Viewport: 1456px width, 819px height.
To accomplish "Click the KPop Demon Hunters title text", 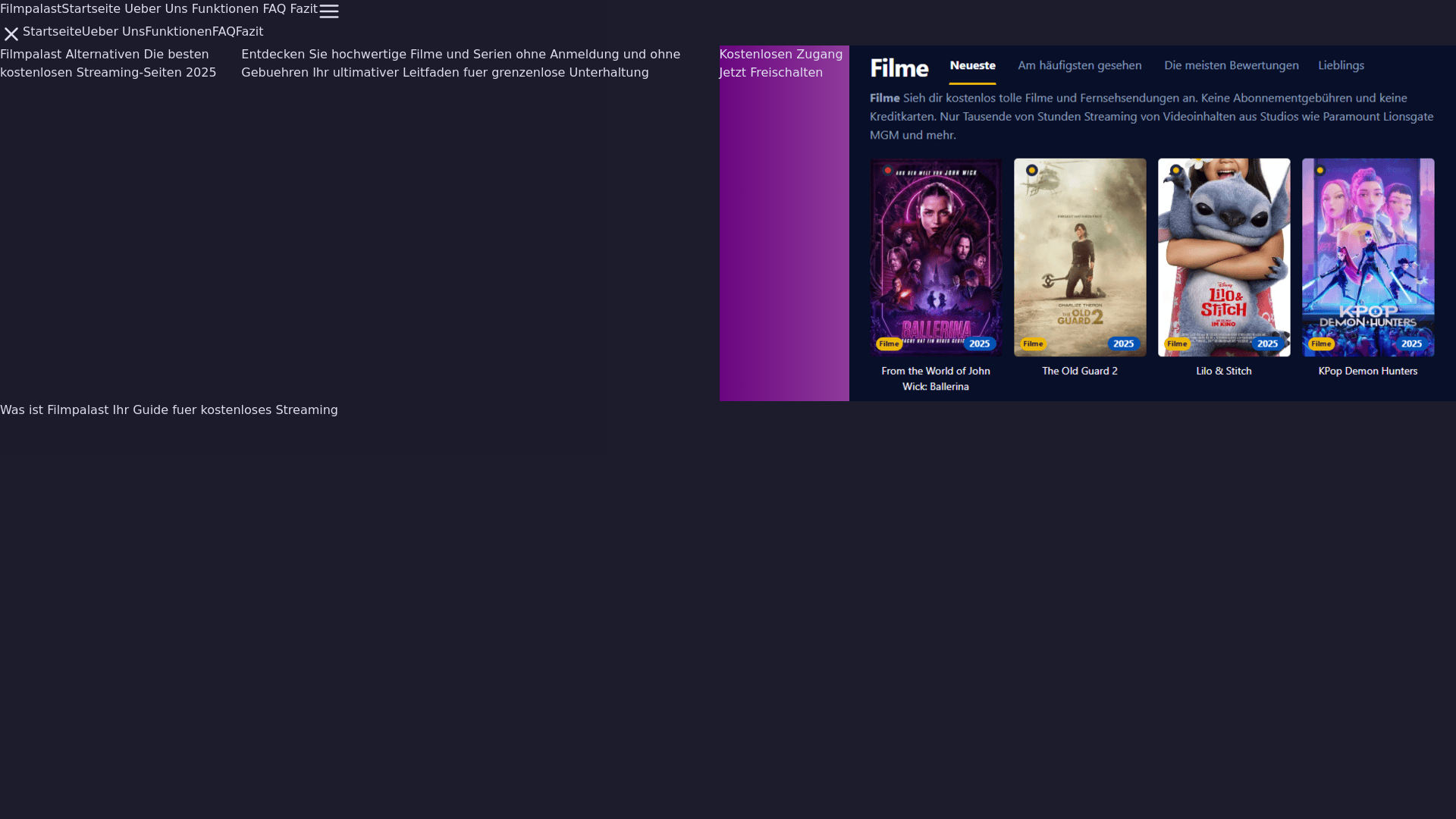I will tap(1368, 371).
